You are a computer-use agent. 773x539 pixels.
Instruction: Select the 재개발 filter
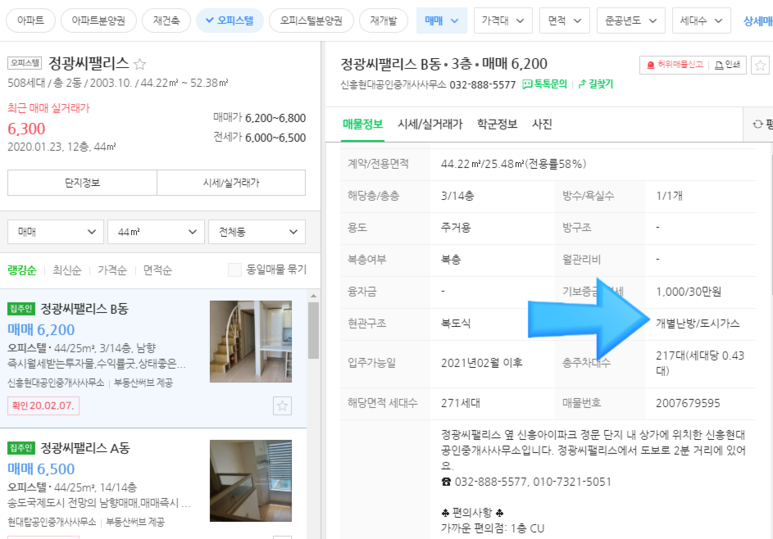click(x=384, y=21)
